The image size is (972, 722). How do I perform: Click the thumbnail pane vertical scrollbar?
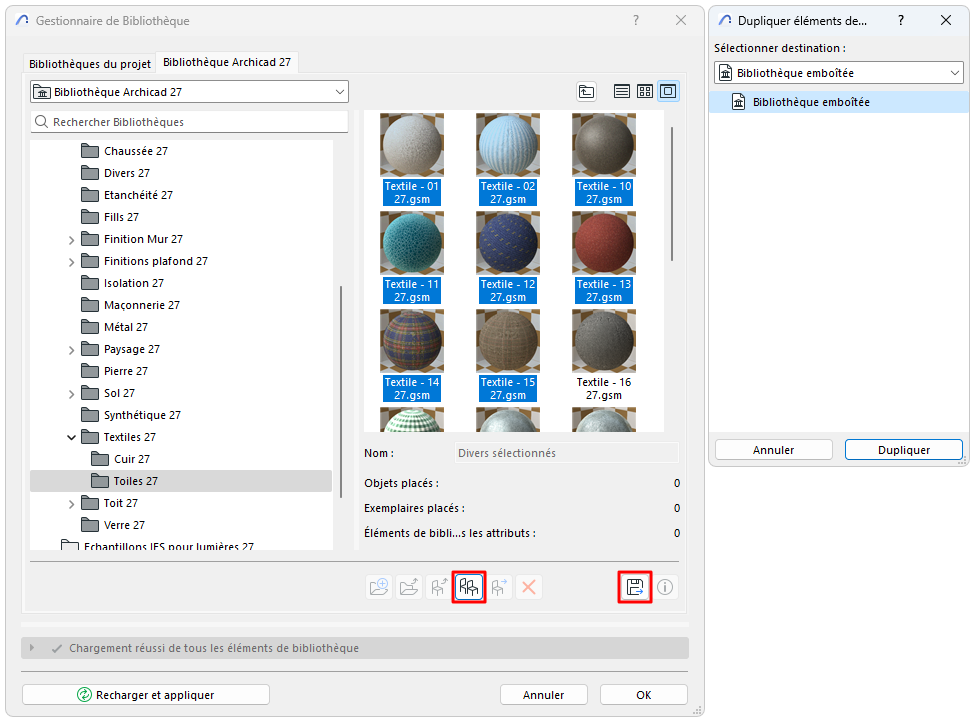click(x=672, y=194)
